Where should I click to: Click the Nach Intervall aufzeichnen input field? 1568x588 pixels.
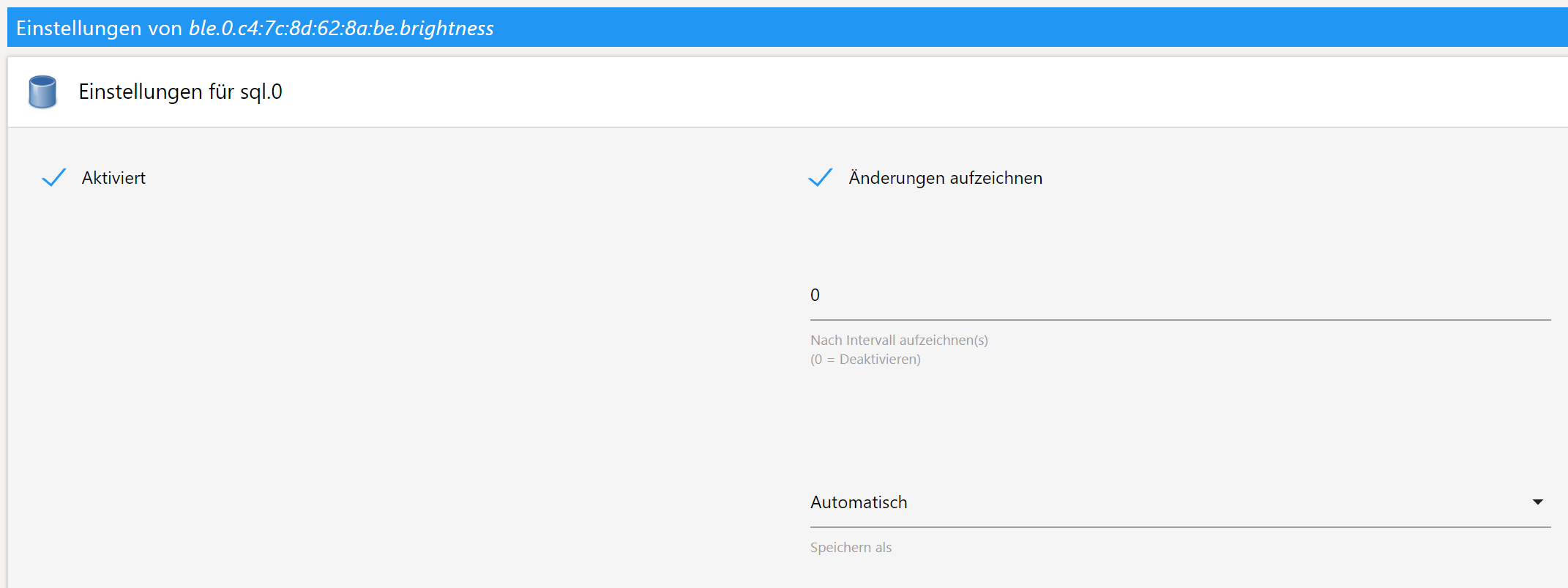coord(1180,296)
